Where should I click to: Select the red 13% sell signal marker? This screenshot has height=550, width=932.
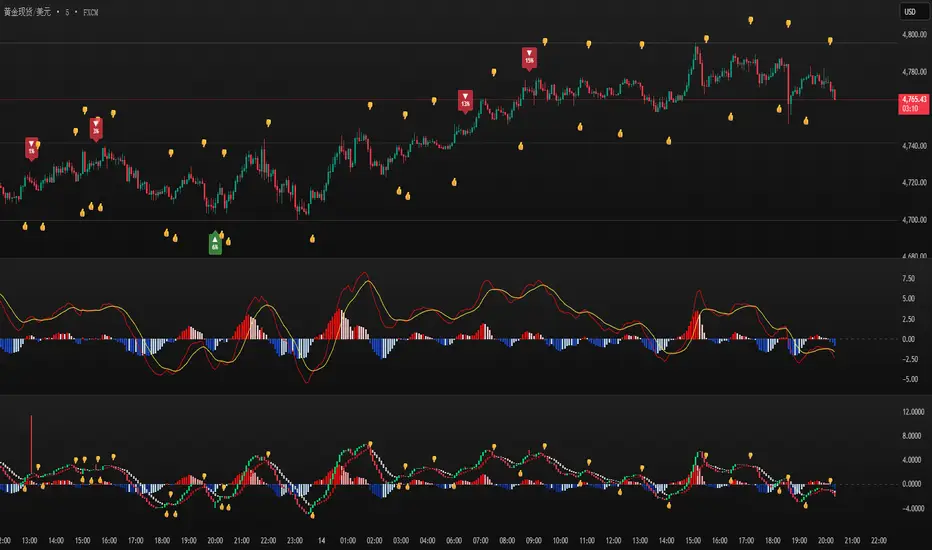click(x=465, y=101)
